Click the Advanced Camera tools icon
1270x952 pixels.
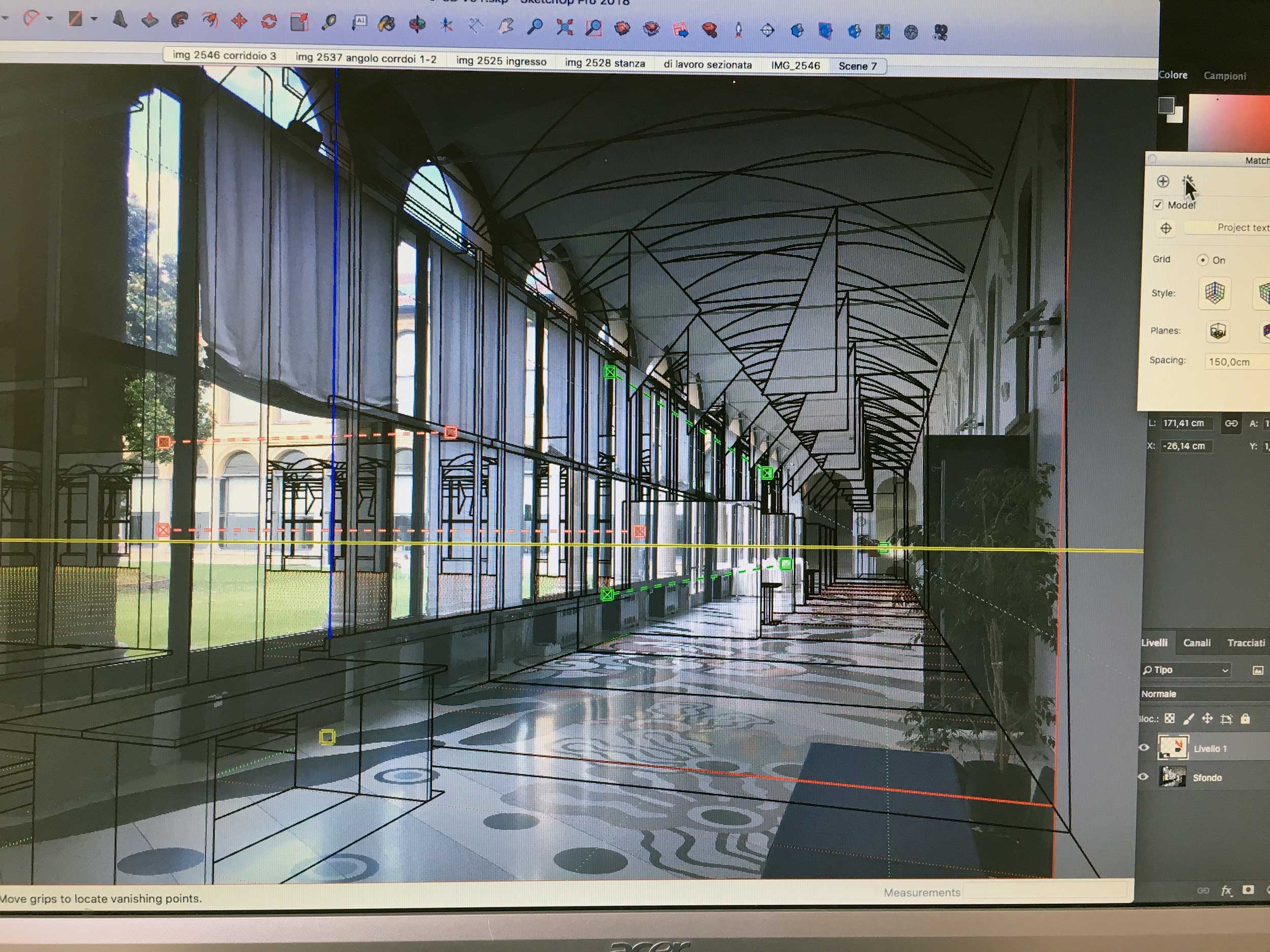tap(940, 32)
